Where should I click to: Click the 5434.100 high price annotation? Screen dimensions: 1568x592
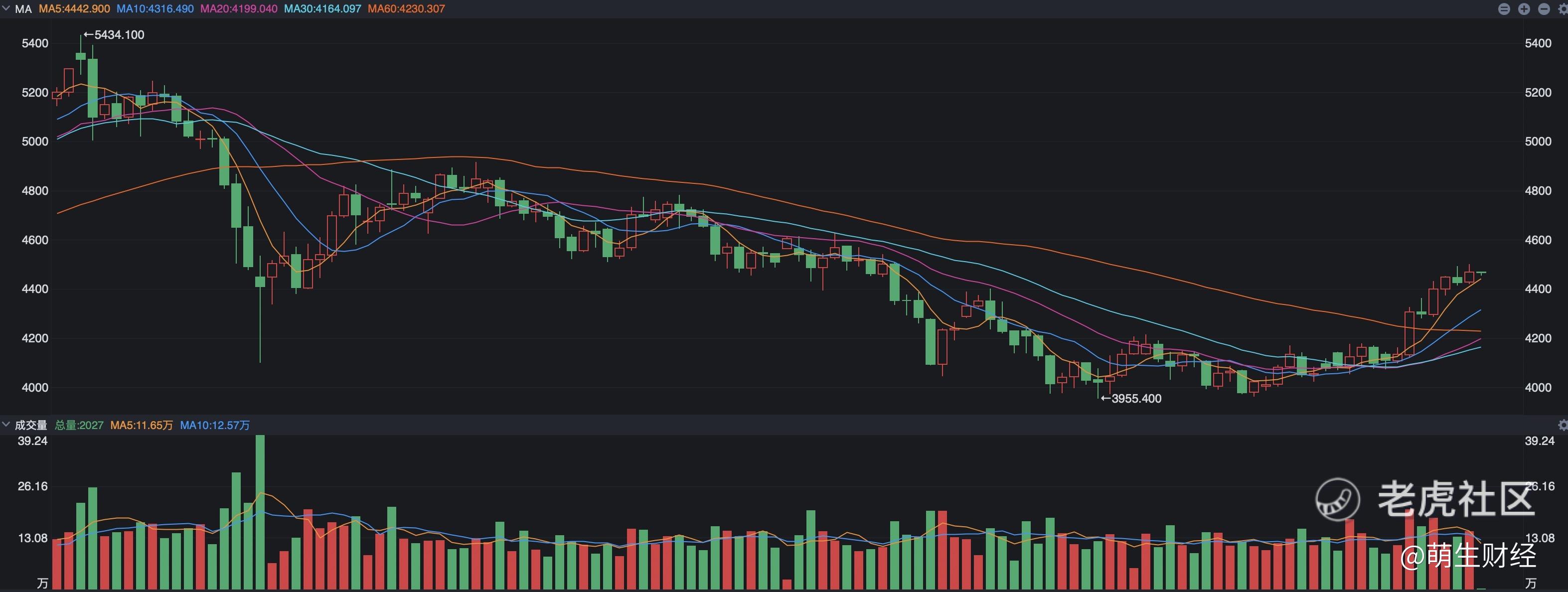115,35
